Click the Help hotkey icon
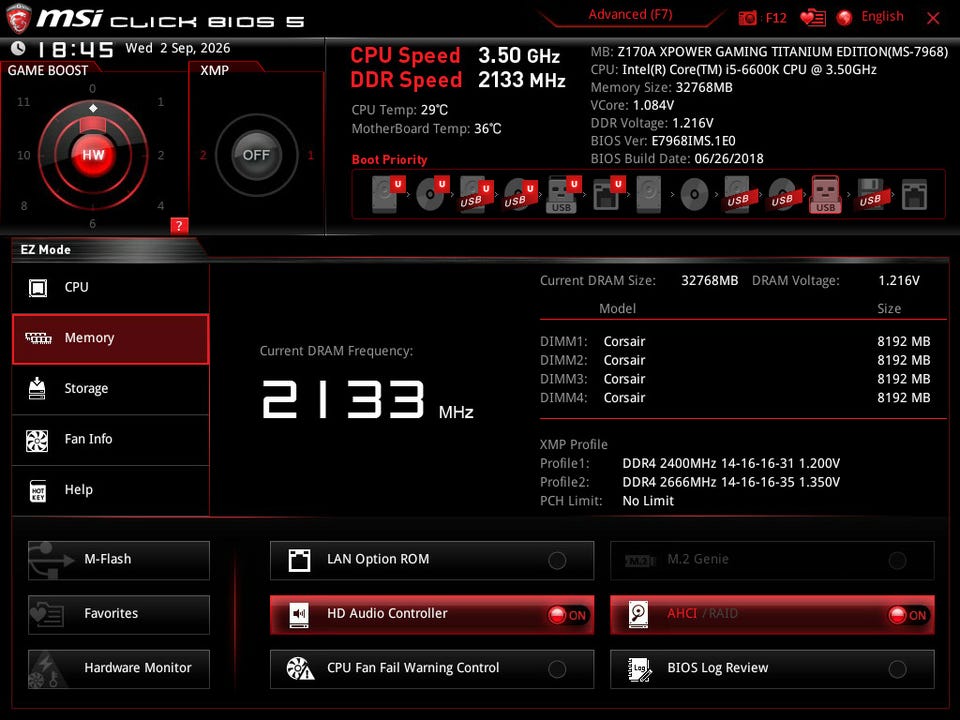This screenshot has height=720, width=960. (38, 490)
